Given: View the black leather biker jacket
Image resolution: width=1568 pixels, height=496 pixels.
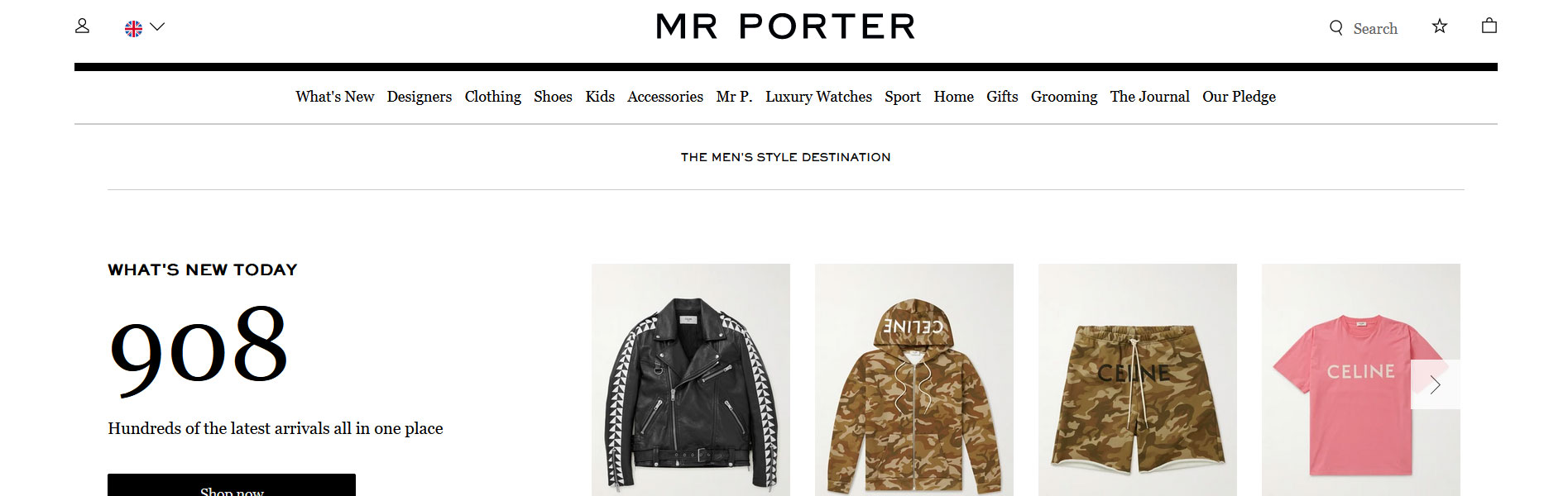Looking at the screenshot, I should tap(691, 379).
